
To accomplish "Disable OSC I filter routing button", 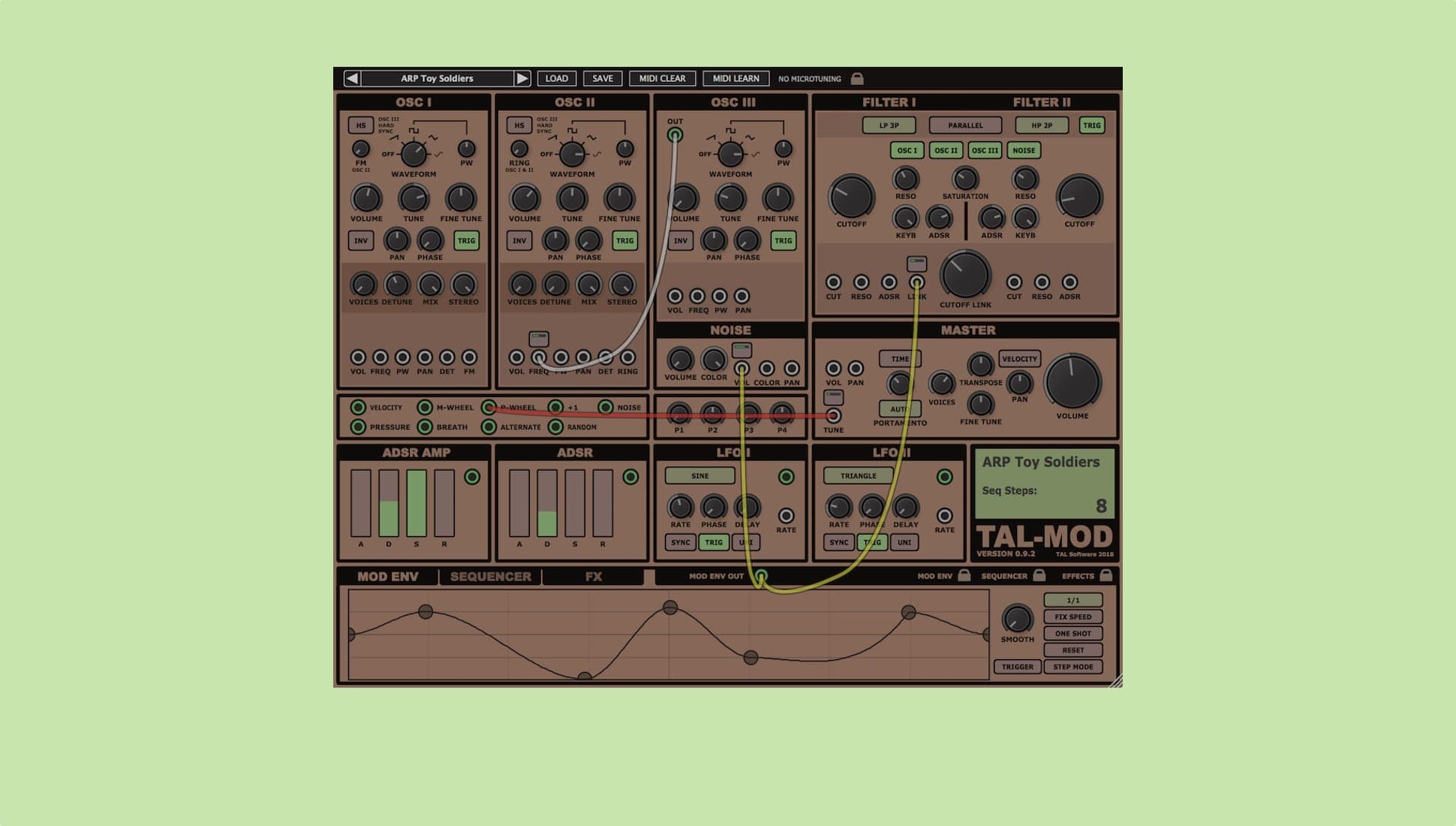I will pyautogui.click(x=907, y=150).
